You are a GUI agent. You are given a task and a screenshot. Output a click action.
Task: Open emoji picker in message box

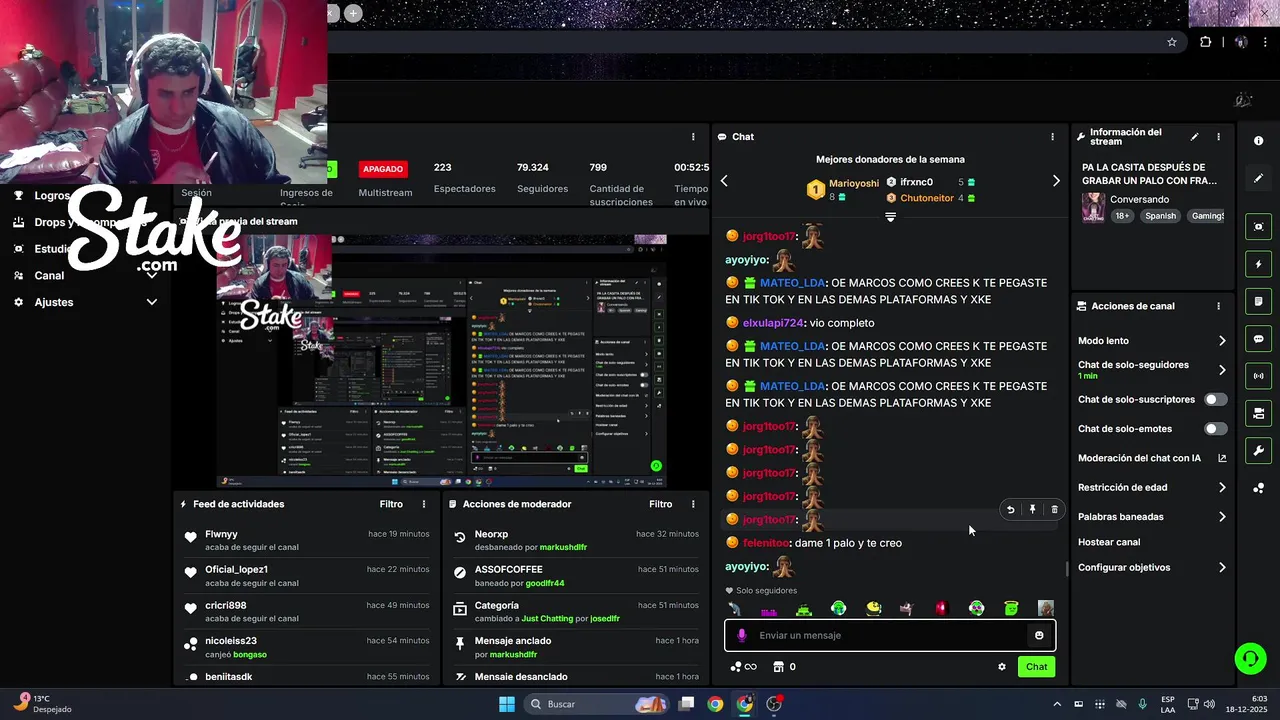[x=1039, y=635]
